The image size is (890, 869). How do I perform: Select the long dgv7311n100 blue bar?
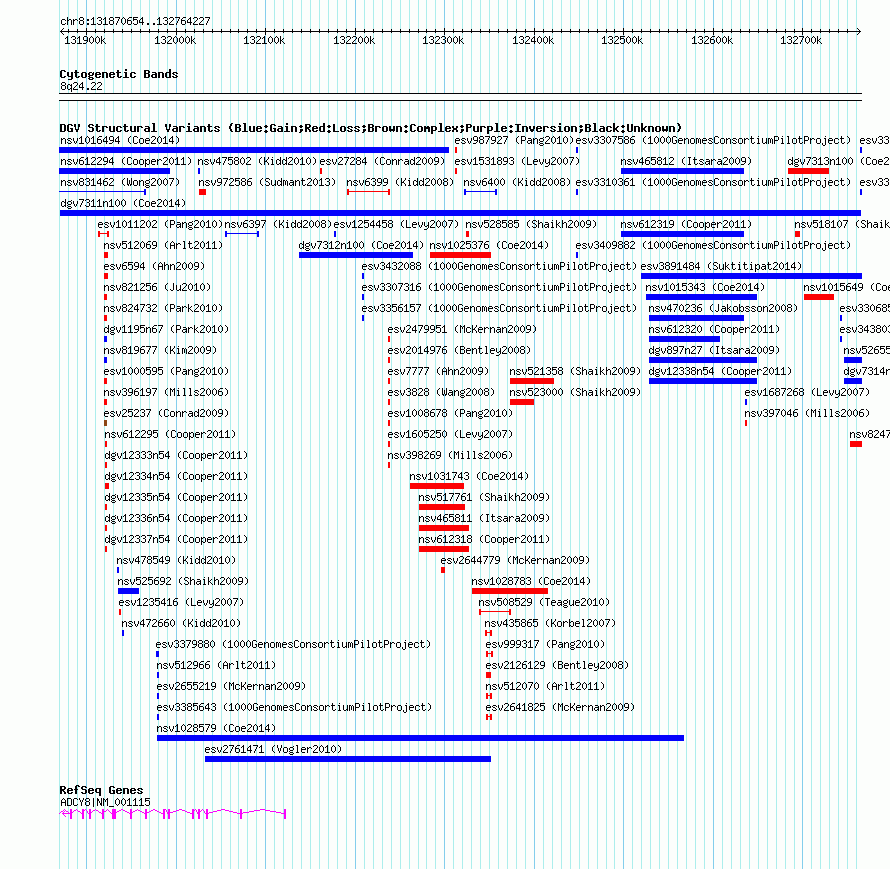(x=460, y=213)
